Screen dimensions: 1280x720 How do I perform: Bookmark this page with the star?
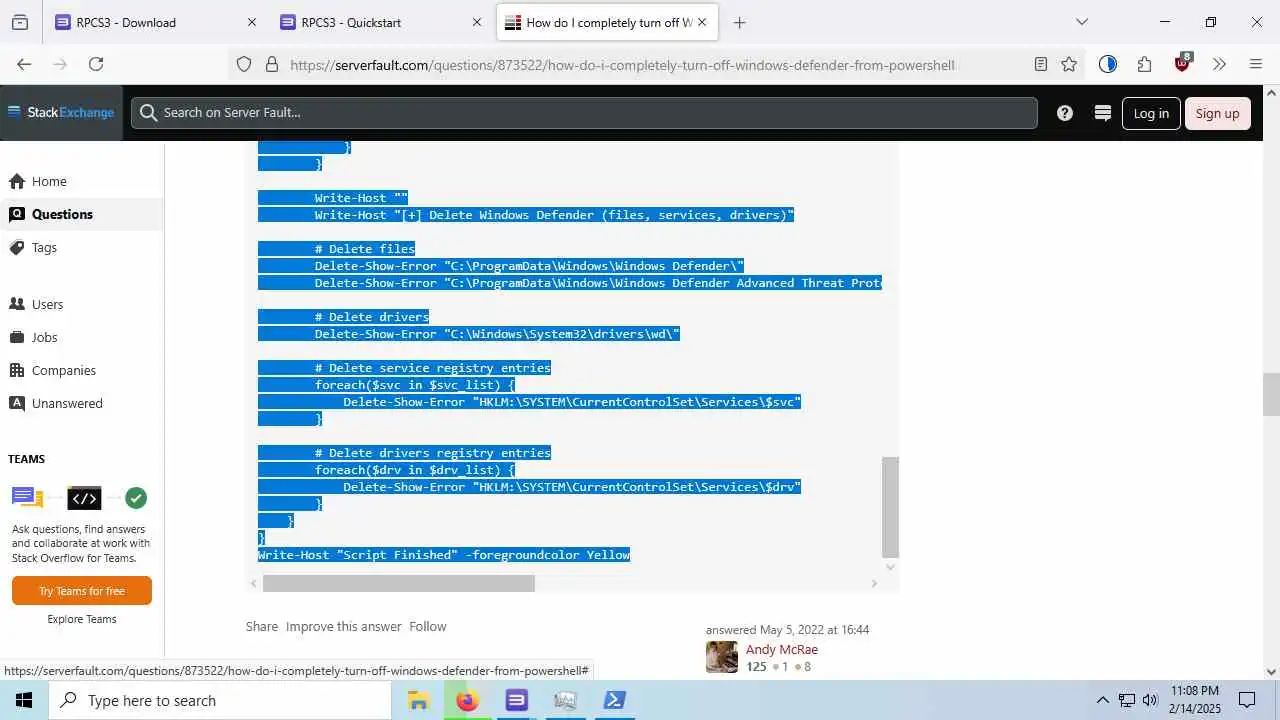pos(1069,64)
